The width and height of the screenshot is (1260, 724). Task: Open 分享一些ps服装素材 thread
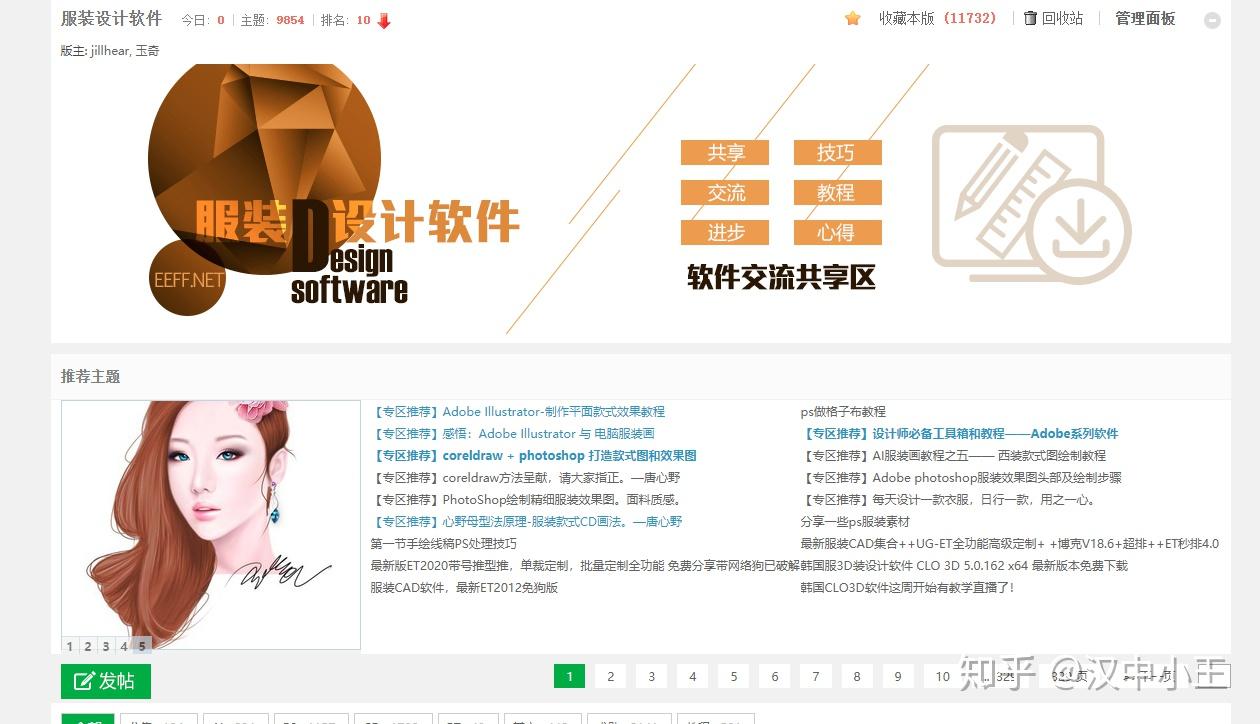(x=855, y=521)
